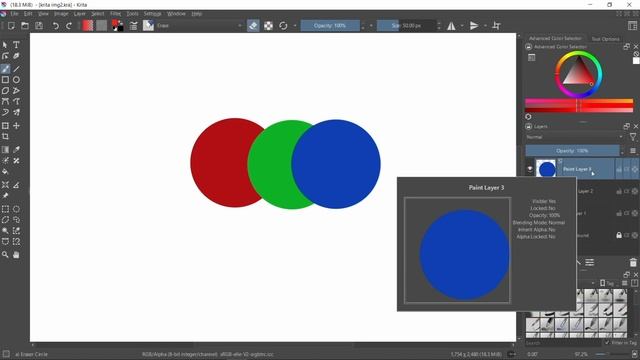
Task: Select the Shape Select arrow tool
Action: pos(5,45)
